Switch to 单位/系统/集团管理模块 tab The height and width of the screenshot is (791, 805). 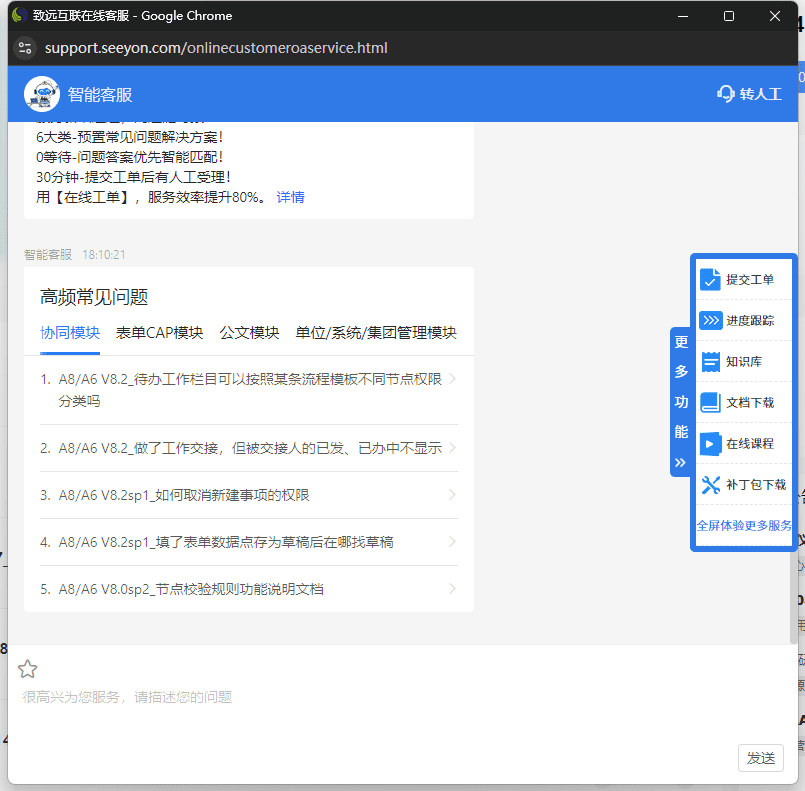click(376, 333)
